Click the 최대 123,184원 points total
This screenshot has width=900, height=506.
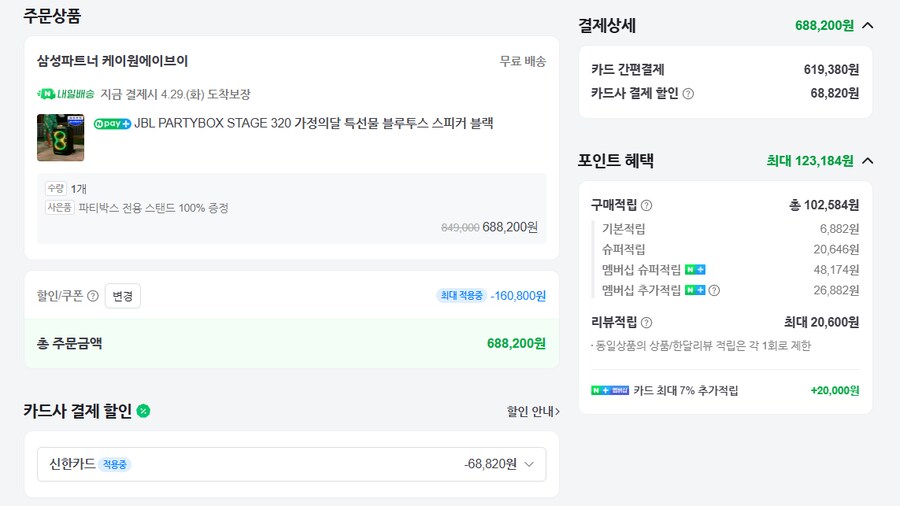tap(810, 161)
